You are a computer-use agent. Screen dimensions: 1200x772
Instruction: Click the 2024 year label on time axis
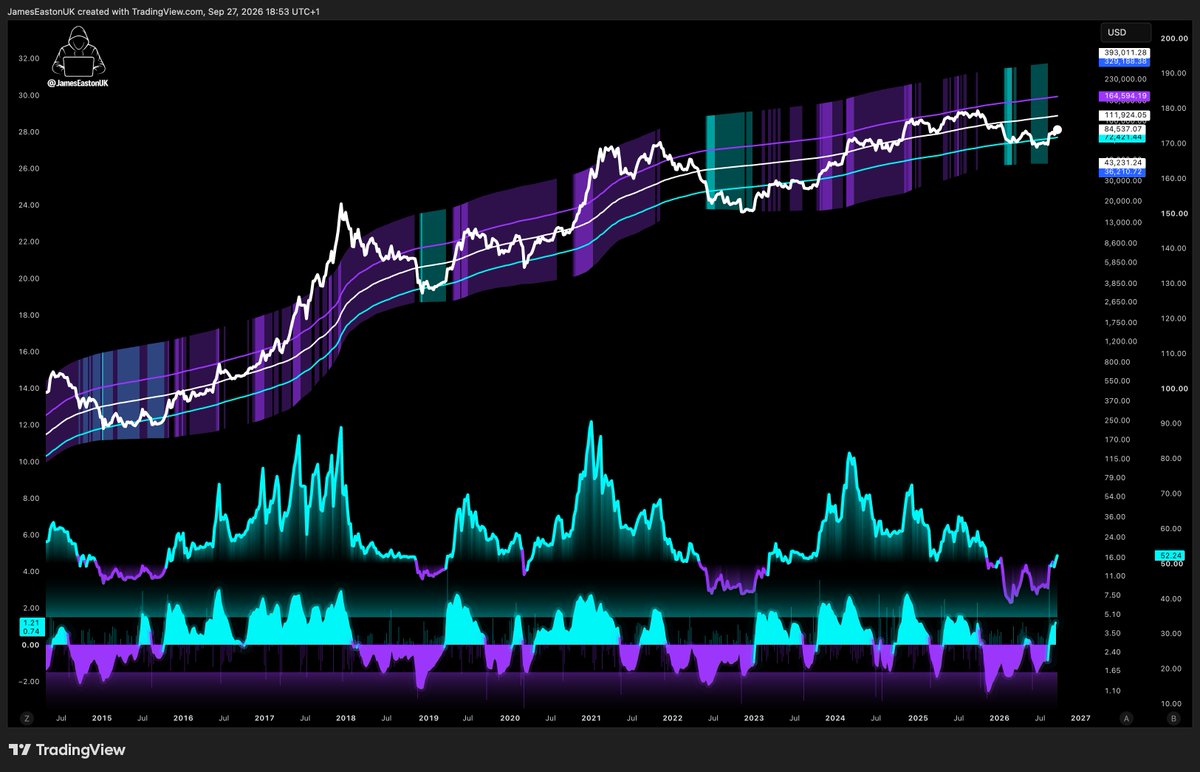[x=835, y=718]
